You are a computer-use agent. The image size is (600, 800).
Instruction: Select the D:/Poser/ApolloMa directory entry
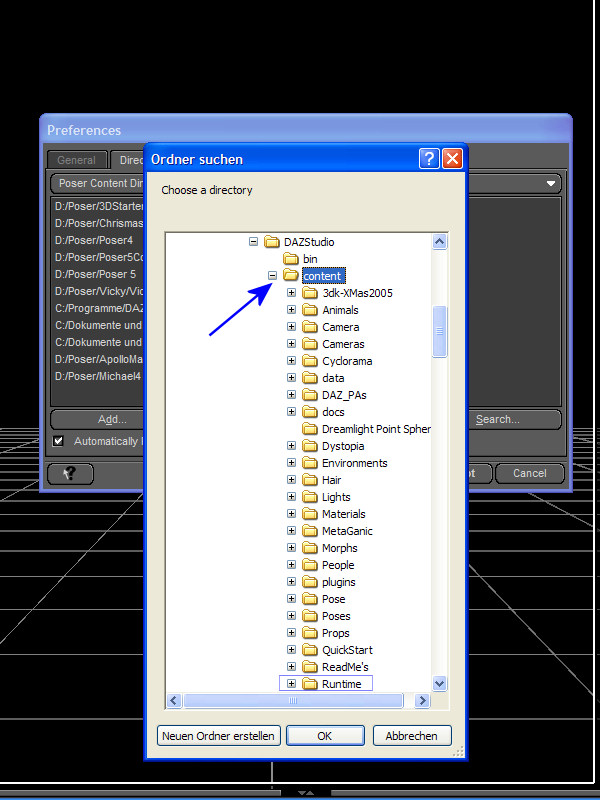(x=98, y=359)
